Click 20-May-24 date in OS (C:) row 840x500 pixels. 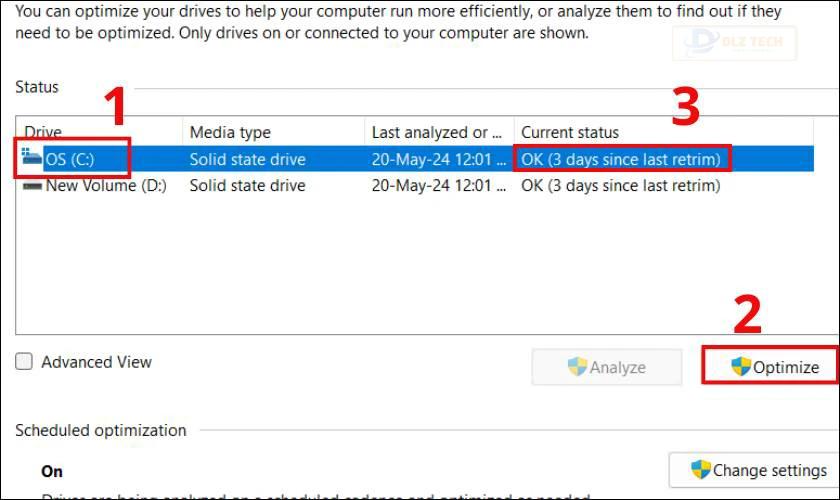pos(439,159)
